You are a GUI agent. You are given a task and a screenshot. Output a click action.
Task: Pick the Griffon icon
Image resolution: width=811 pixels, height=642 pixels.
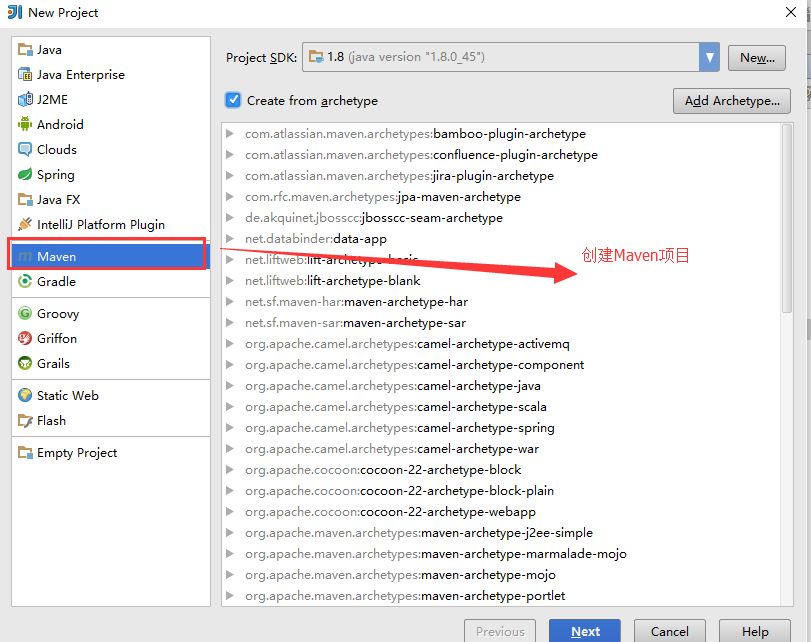click(x=25, y=338)
